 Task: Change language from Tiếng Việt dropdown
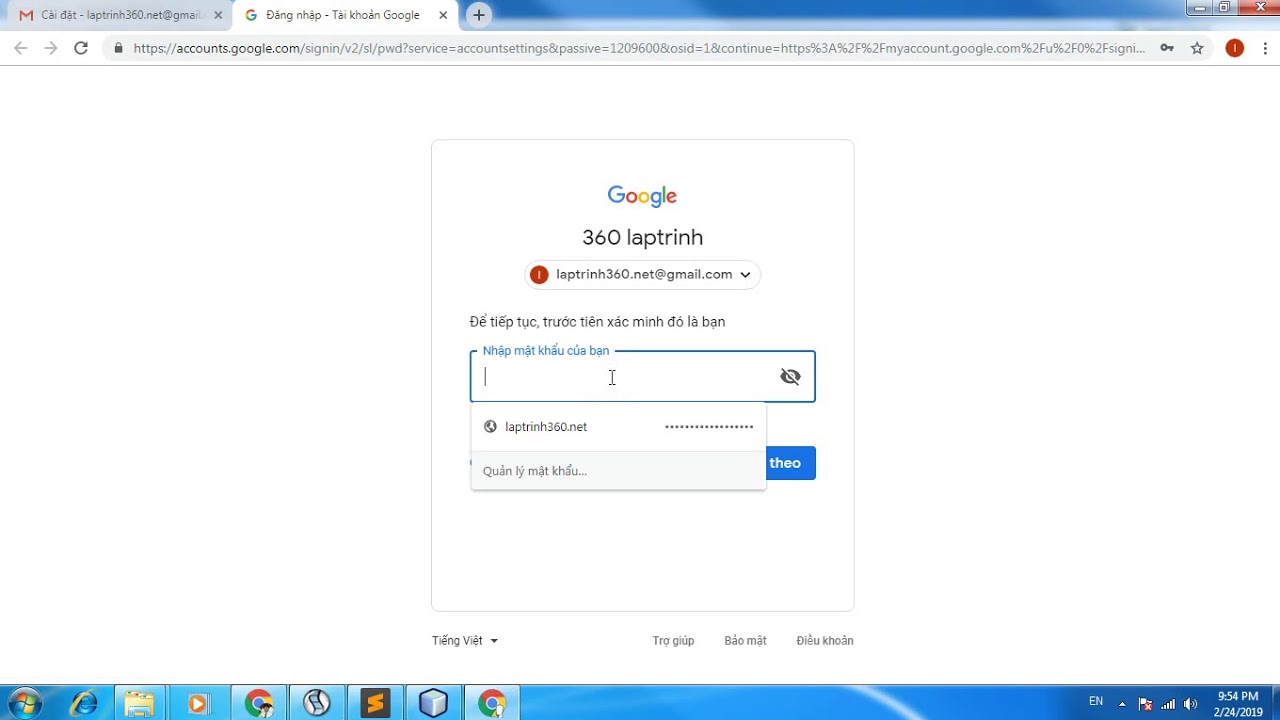465,641
